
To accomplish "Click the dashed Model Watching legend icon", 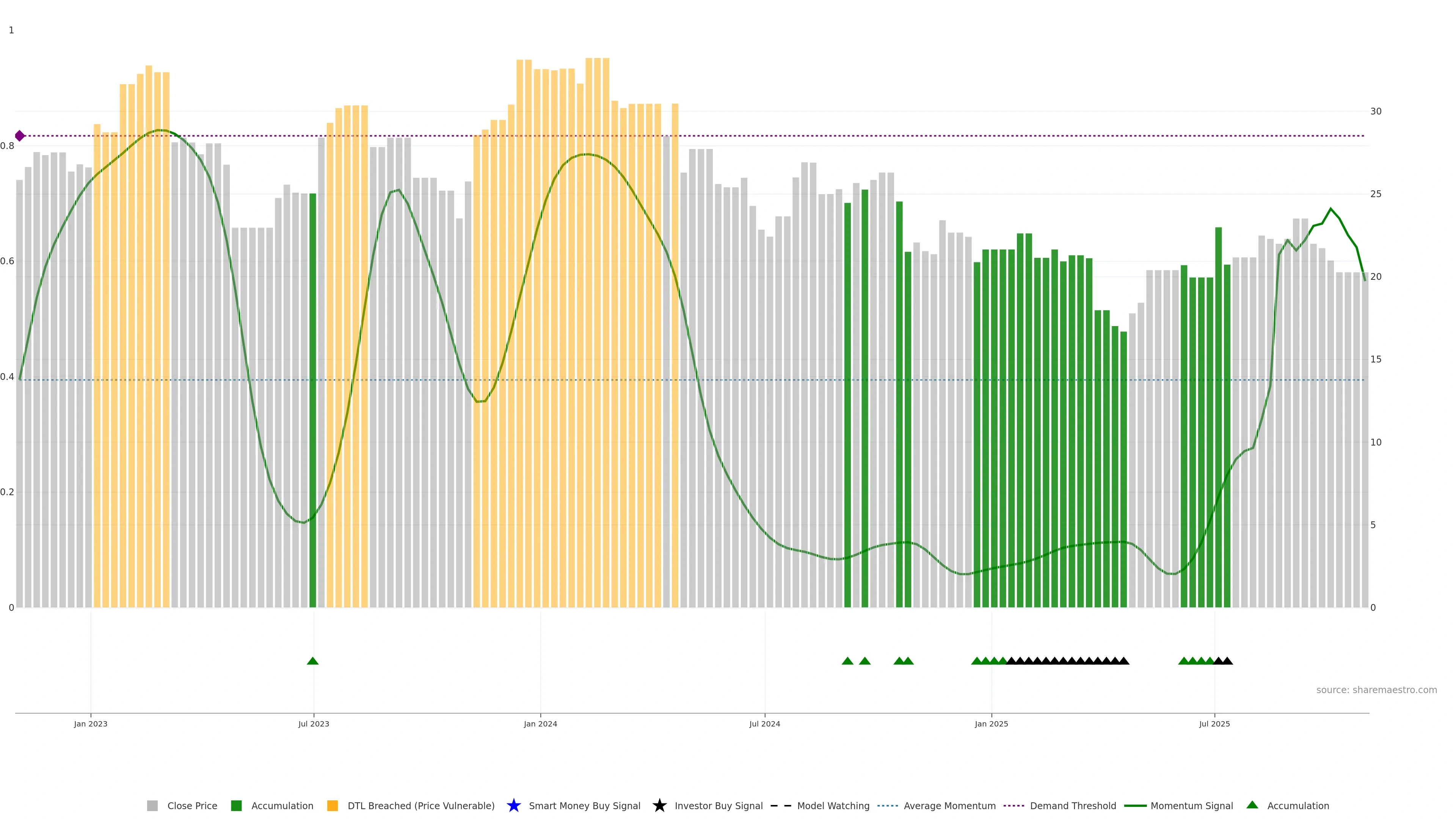I will coord(781,805).
